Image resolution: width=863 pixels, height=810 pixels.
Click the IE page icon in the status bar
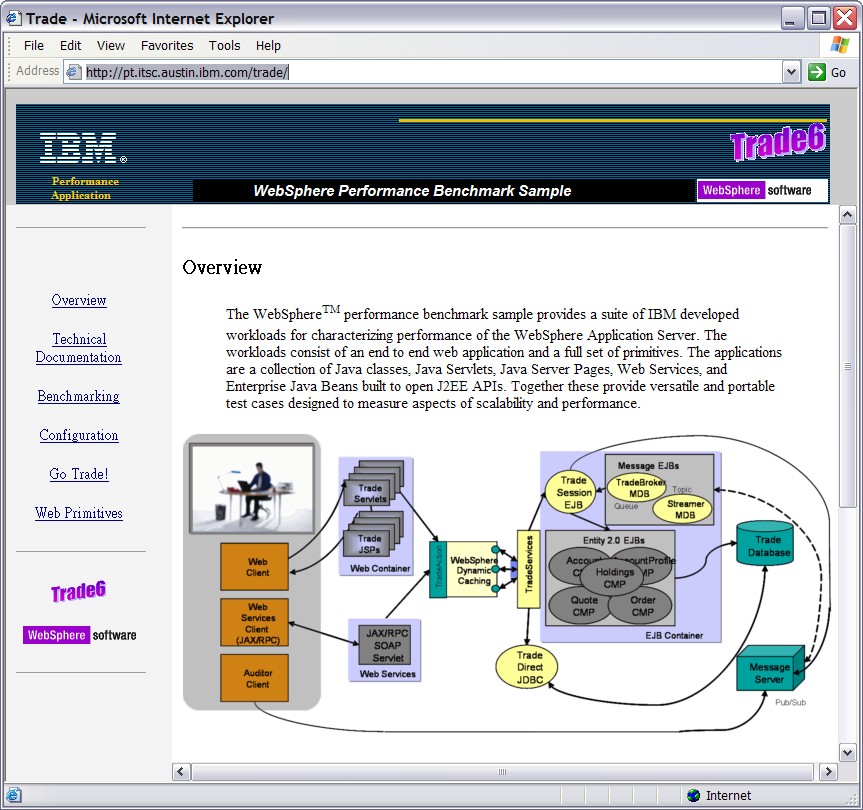(x=14, y=795)
